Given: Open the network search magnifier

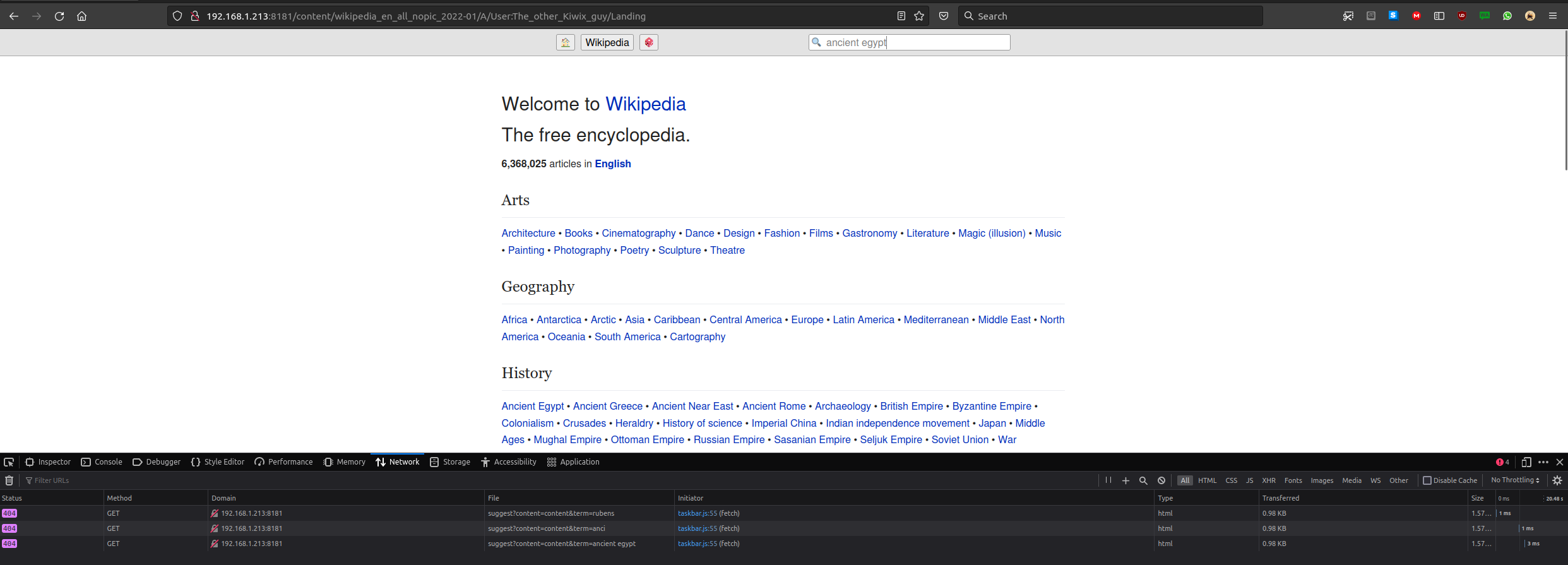Looking at the screenshot, I should tap(1143, 480).
